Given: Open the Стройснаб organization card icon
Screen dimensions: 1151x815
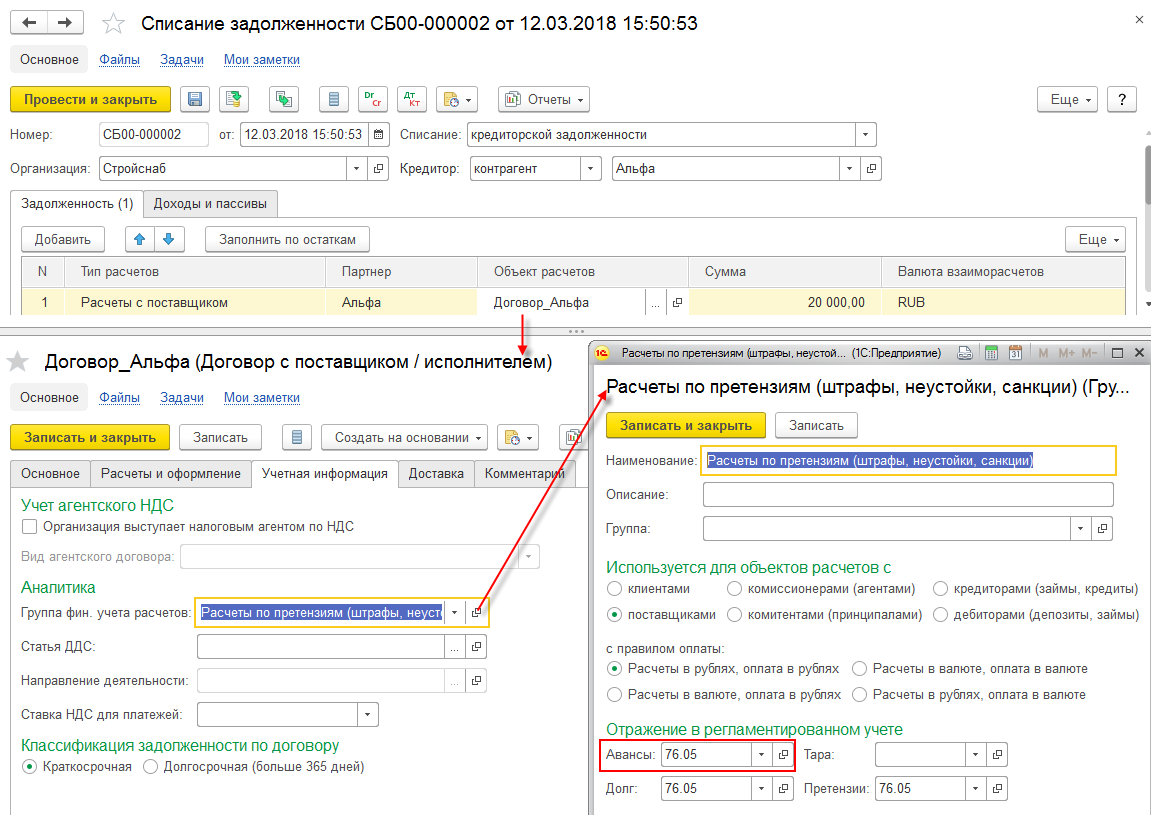Looking at the screenshot, I should [379, 169].
